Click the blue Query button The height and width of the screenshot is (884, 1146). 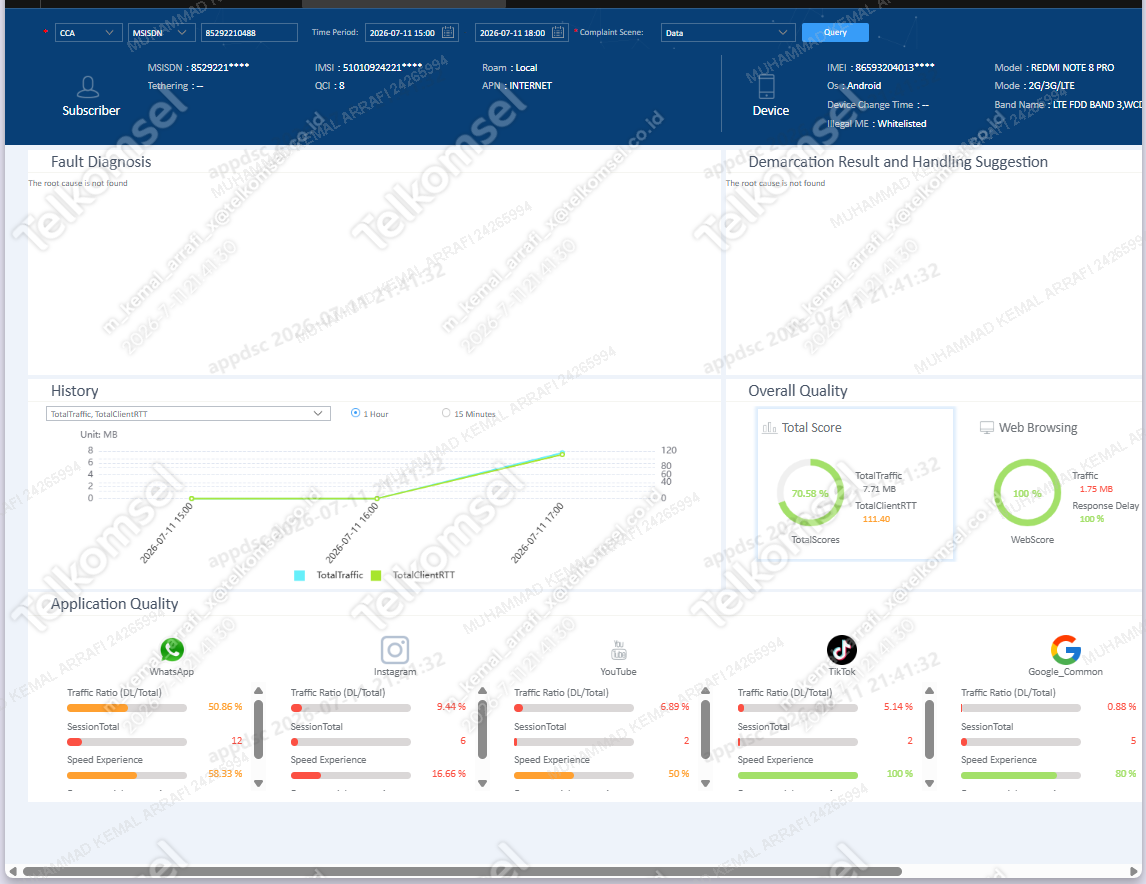(835, 32)
